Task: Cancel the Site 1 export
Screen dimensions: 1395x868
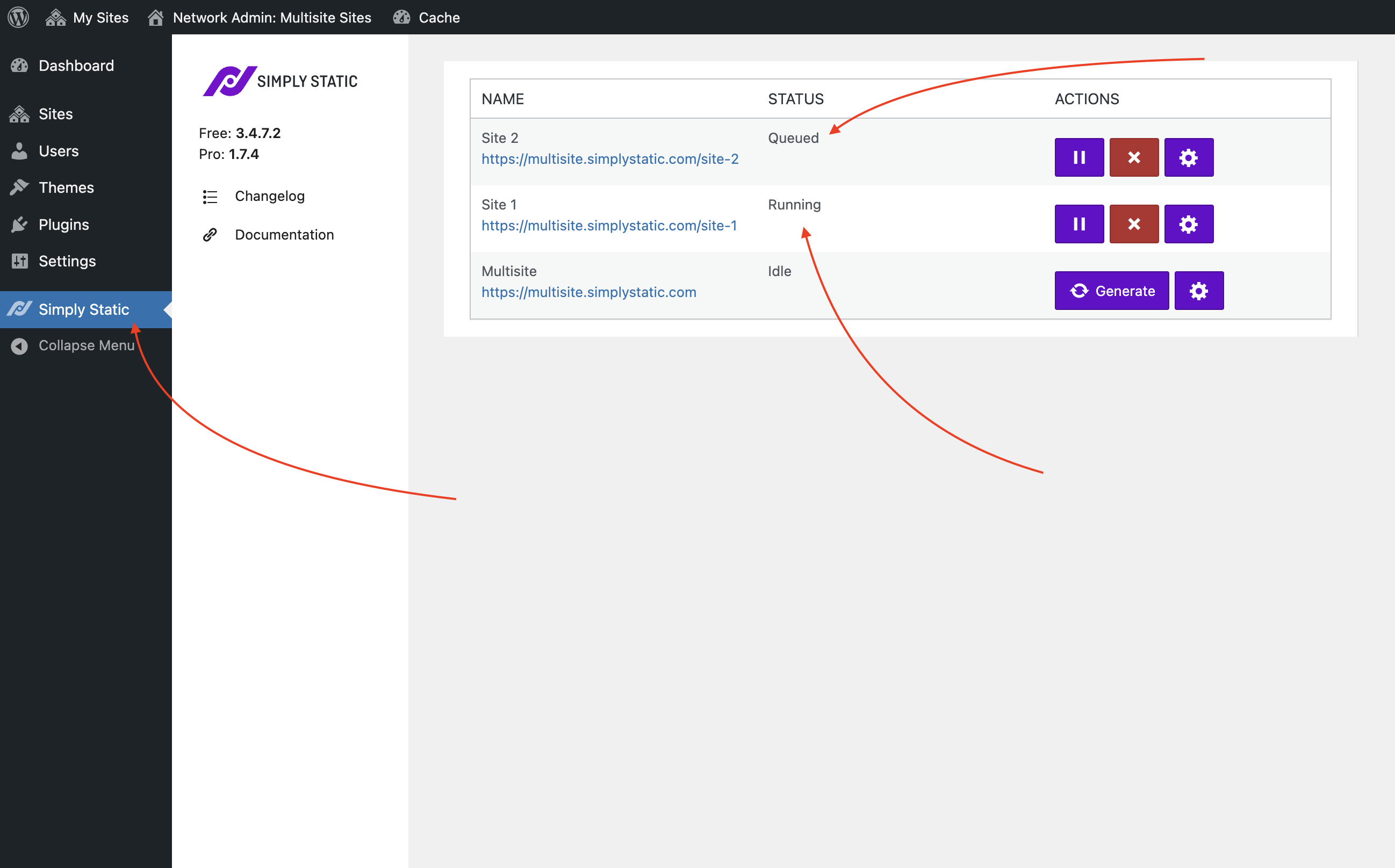Action: 1133,224
